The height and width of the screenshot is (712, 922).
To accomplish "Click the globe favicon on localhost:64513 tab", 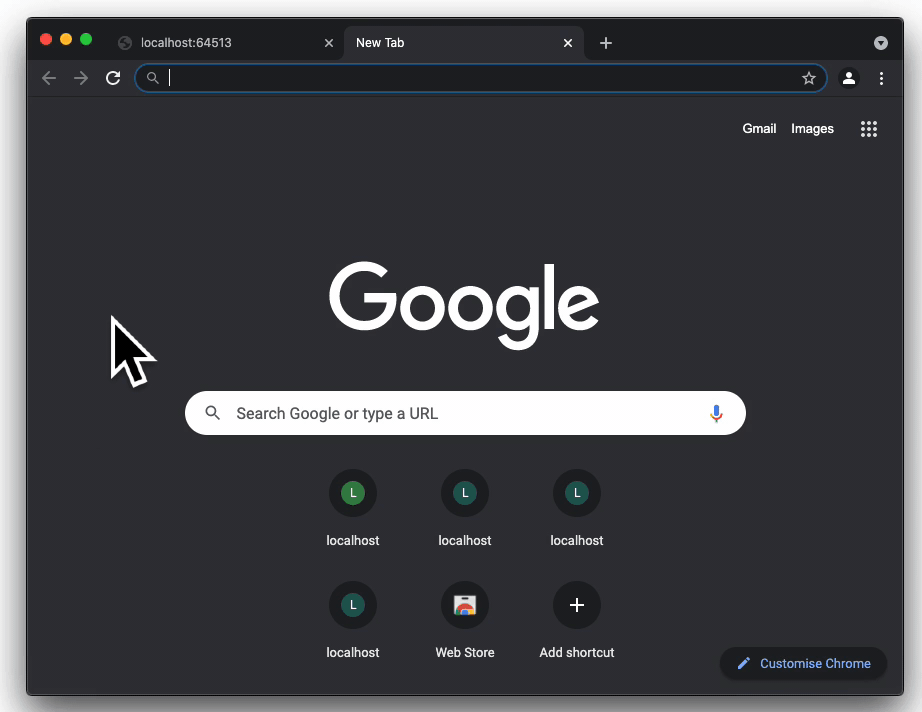I will 125,43.
